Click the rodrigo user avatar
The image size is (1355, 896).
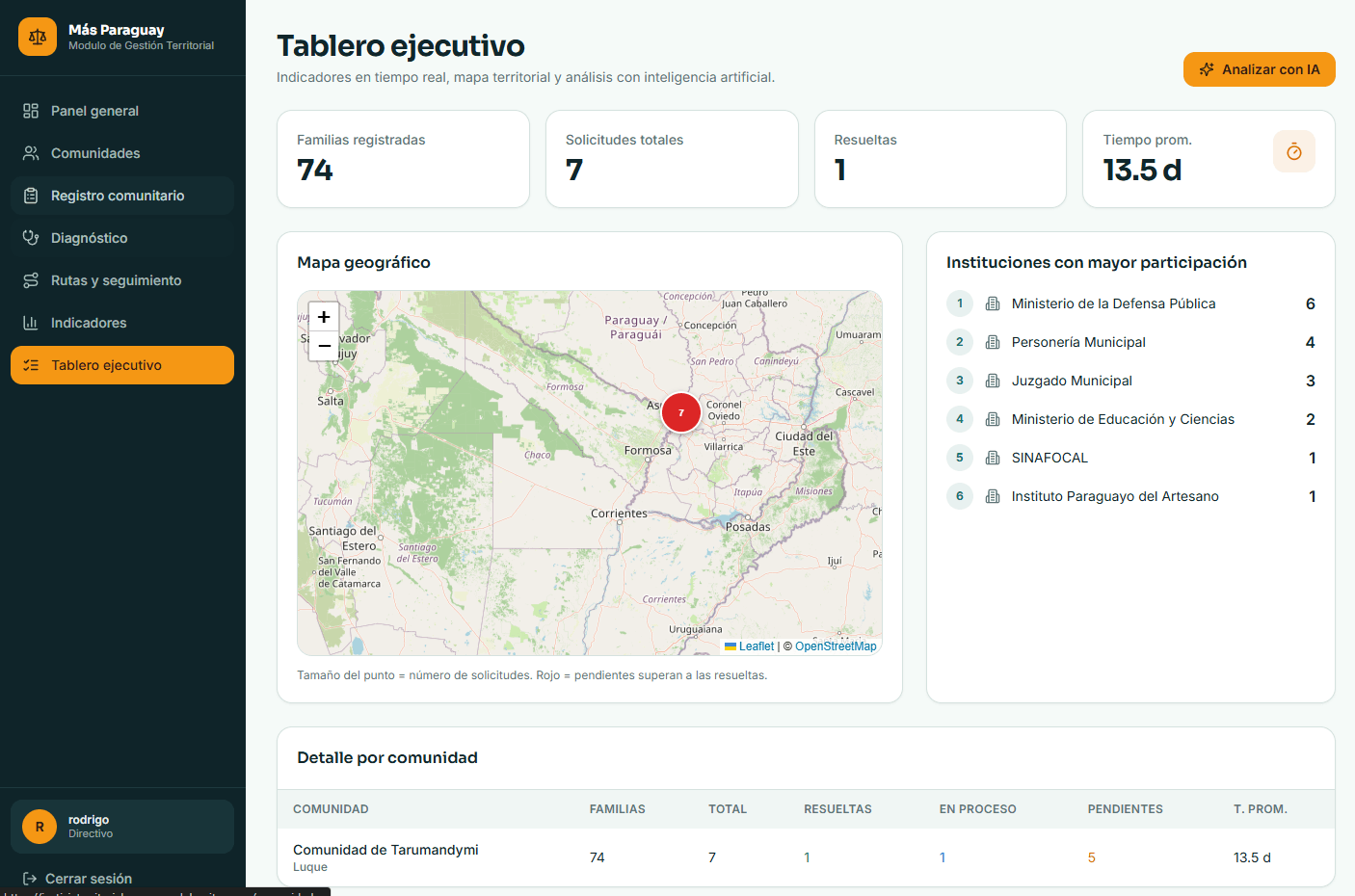40,827
